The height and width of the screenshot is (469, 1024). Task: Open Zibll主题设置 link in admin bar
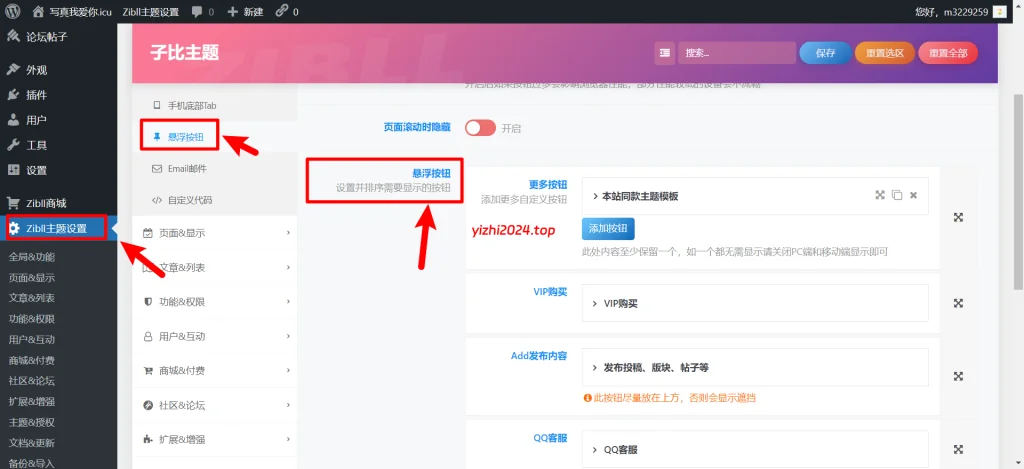pyautogui.click(x=150, y=12)
